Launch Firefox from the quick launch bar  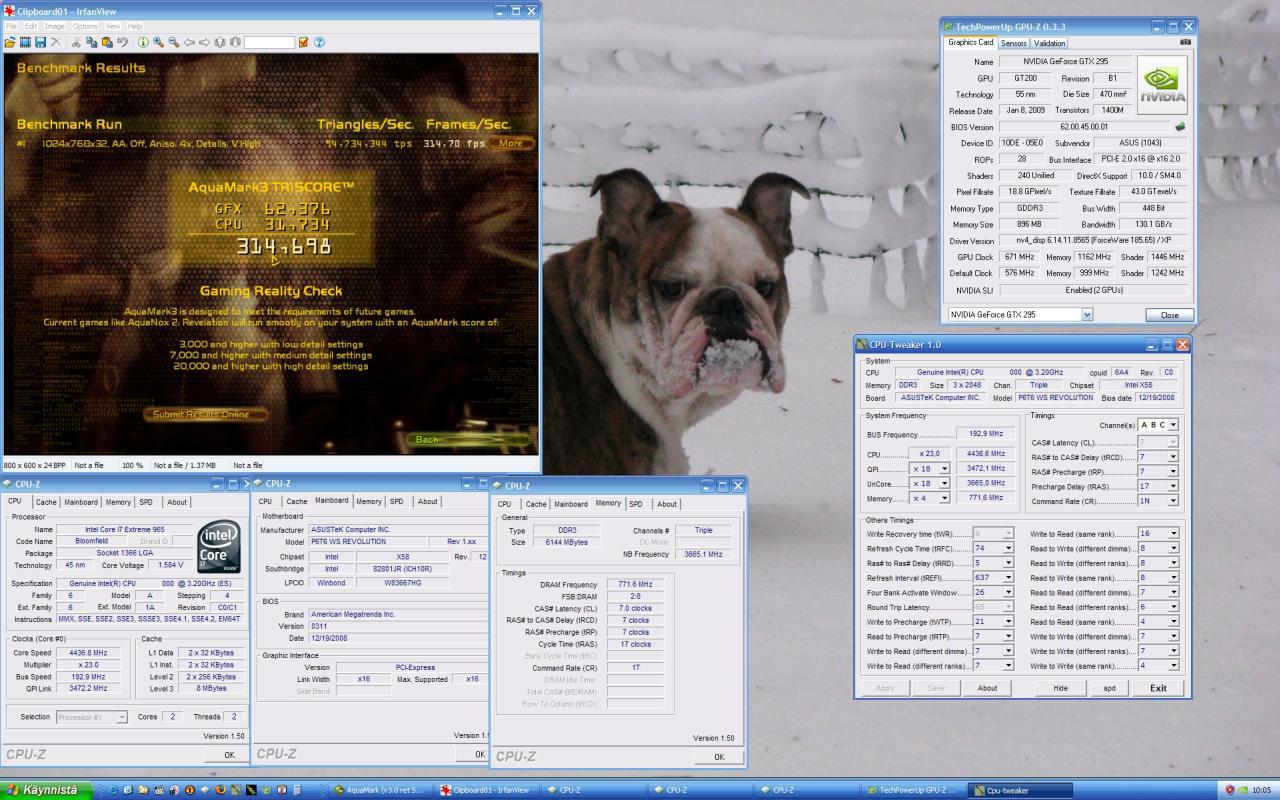tap(220, 790)
